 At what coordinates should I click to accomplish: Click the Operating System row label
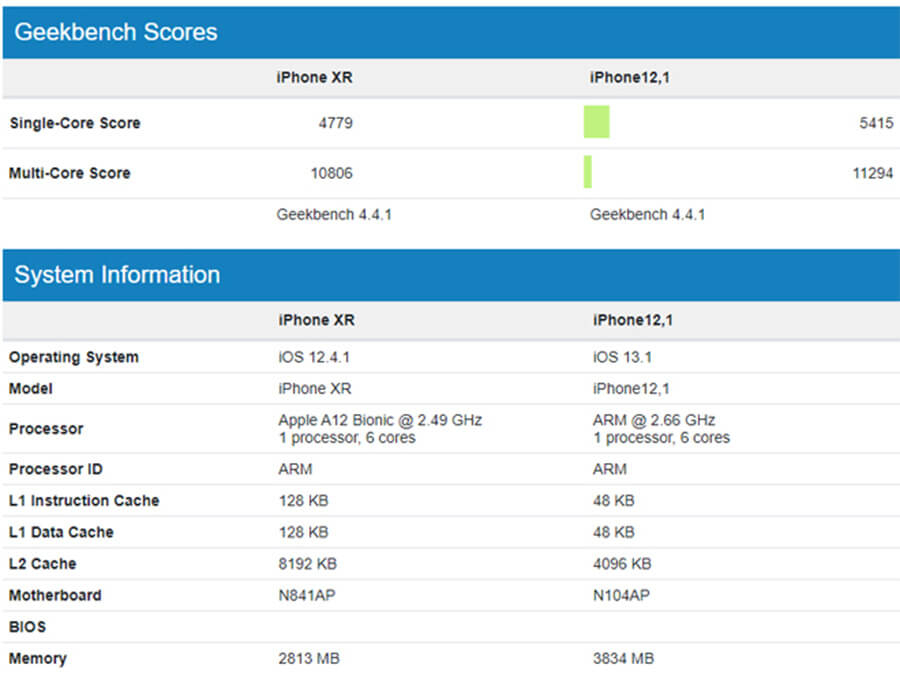(74, 357)
